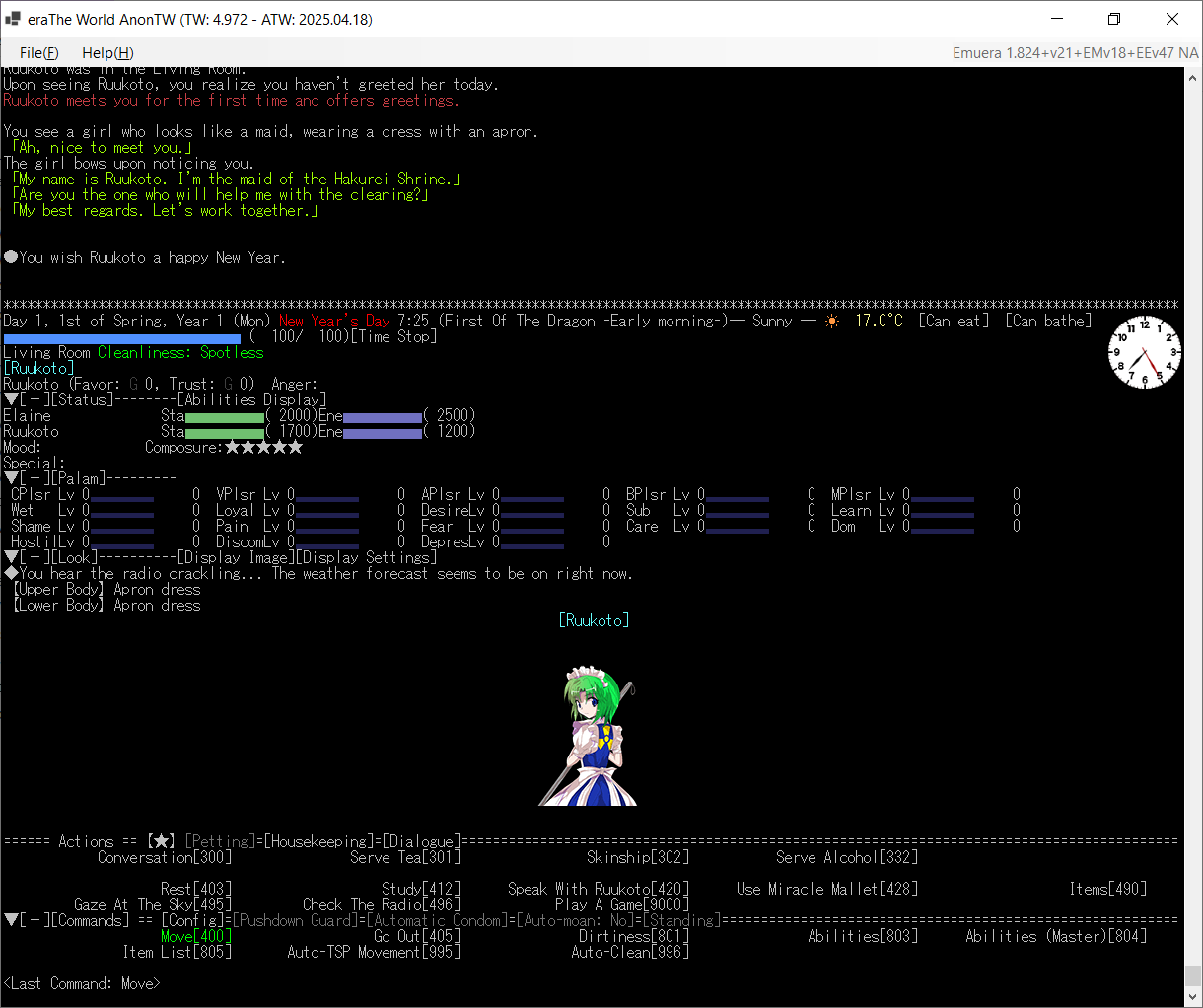Collapse the Palam section triangle
1203x1008 pixels.
(11, 478)
